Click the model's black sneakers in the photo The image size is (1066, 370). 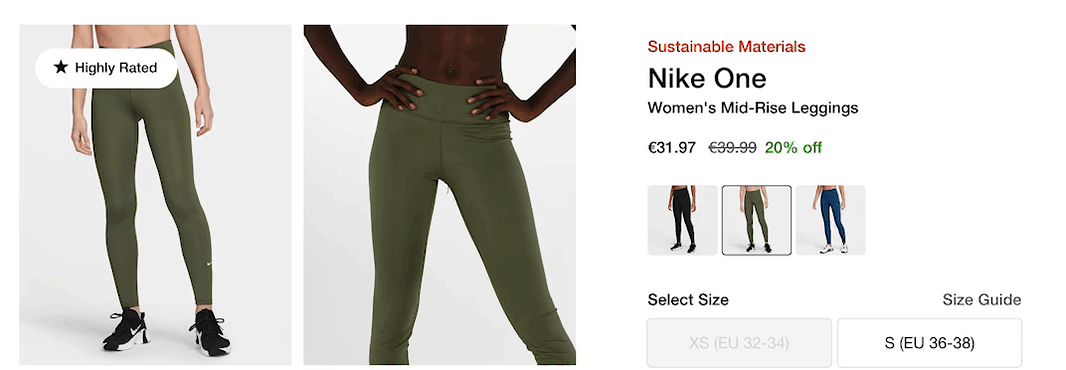(x=167, y=329)
